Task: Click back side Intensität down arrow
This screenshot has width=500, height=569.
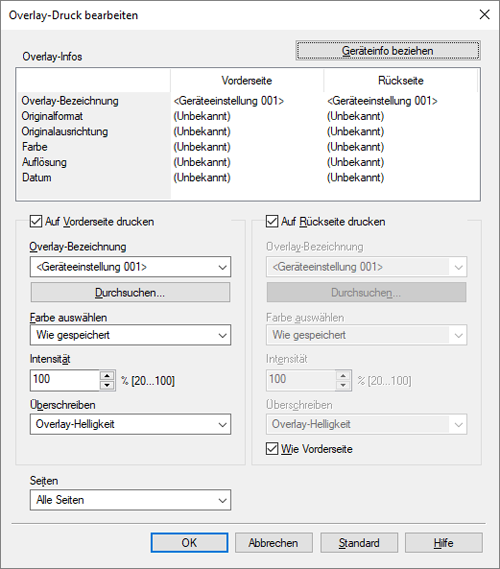Action: click(x=343, y=385)
